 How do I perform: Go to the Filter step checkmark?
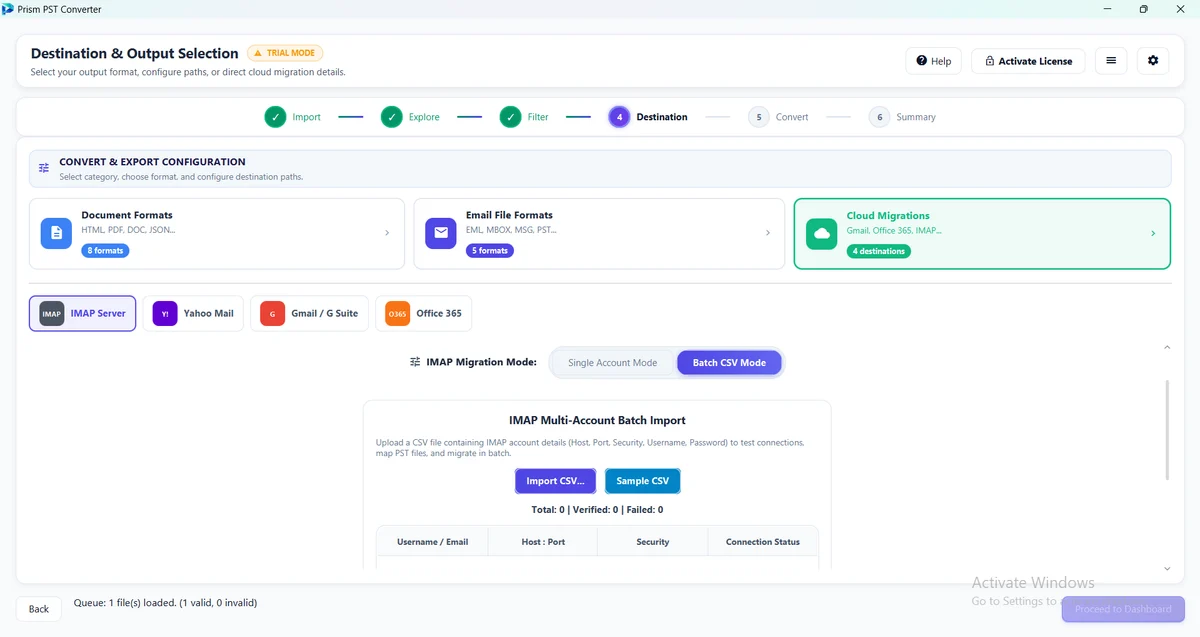coord(511,117)
